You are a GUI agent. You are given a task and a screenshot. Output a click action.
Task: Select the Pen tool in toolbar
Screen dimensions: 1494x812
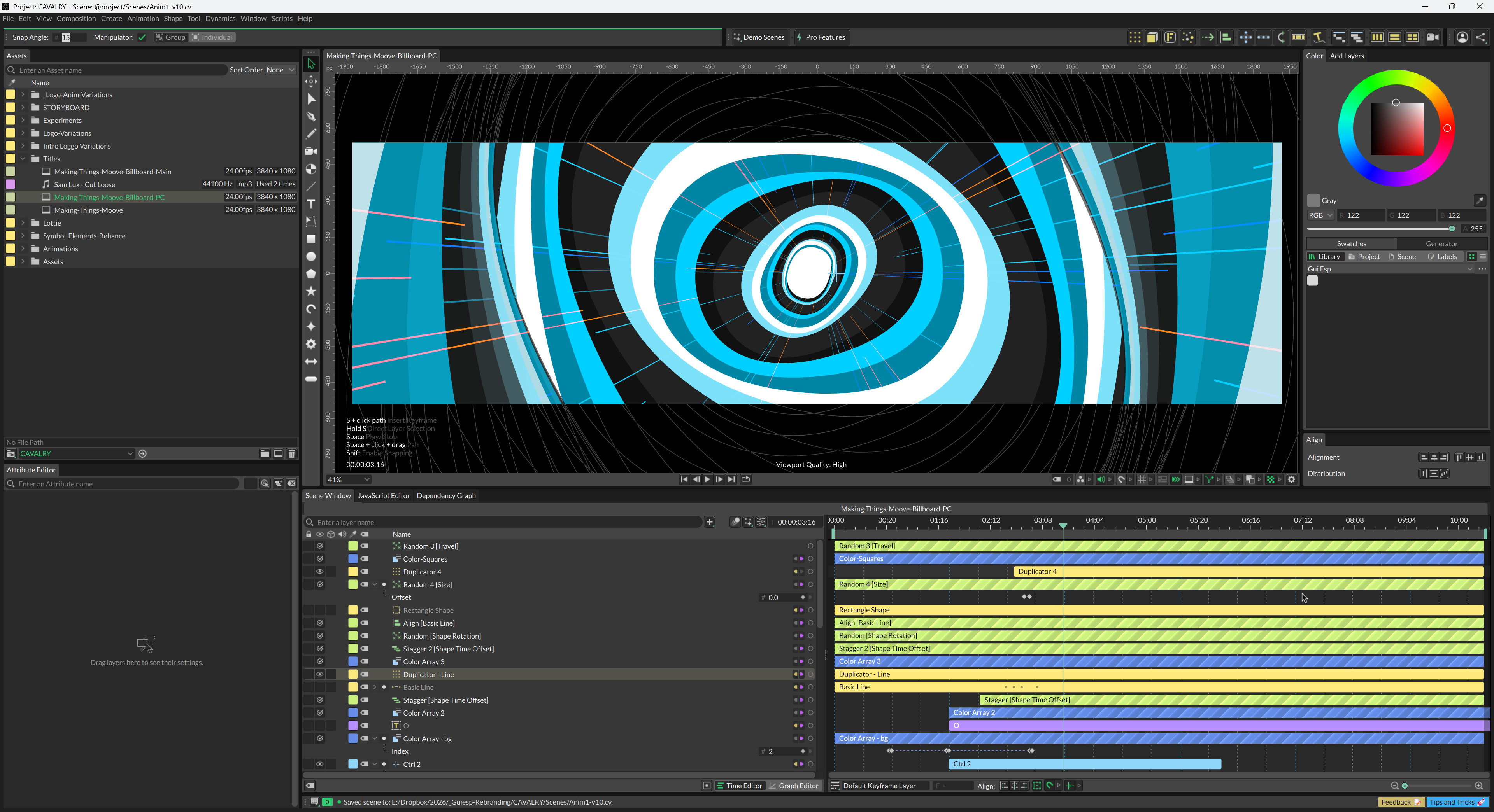pos(311,117)
